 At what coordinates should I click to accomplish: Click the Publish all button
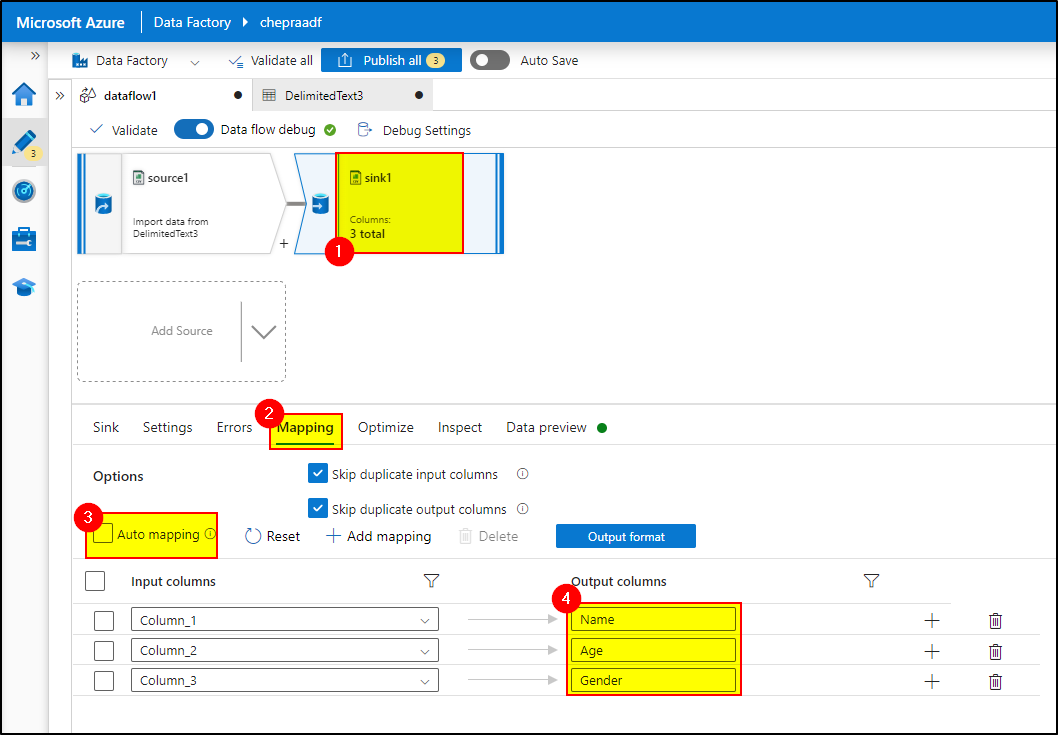[391, 60]
